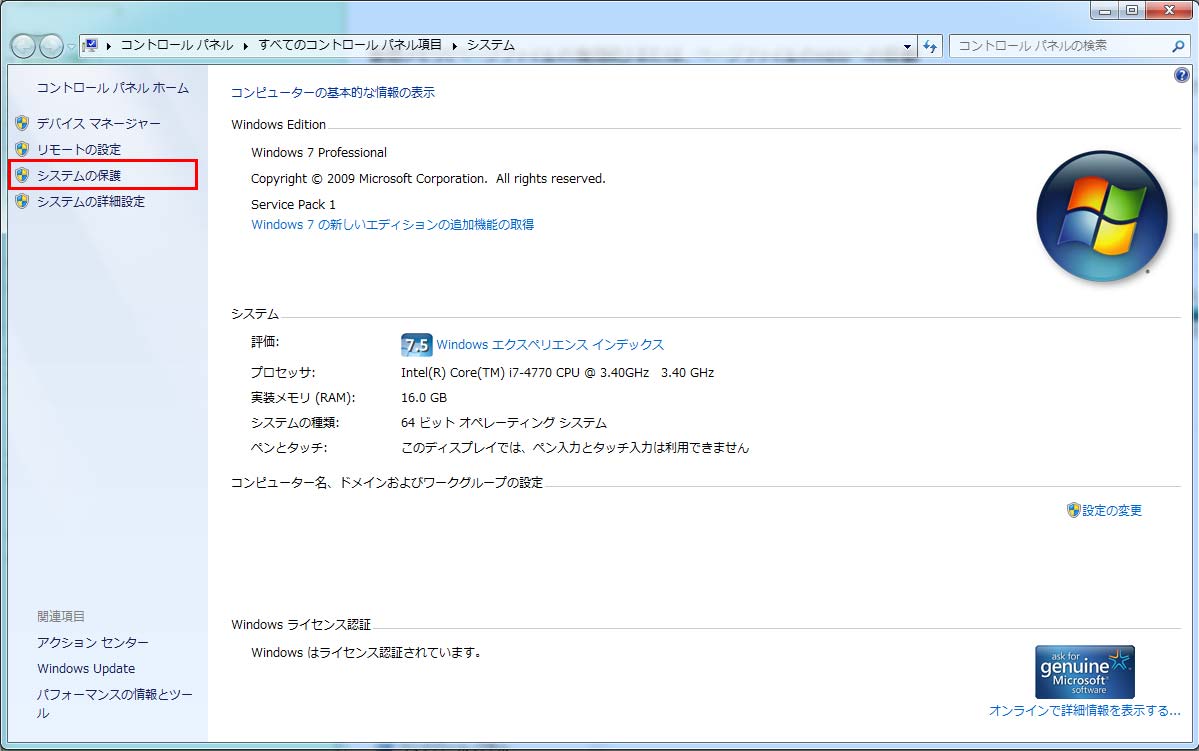The image size is (1199, 751).
Task: Click オンラインで詳細情報を表示する link
Action: tap(1084, 710)
